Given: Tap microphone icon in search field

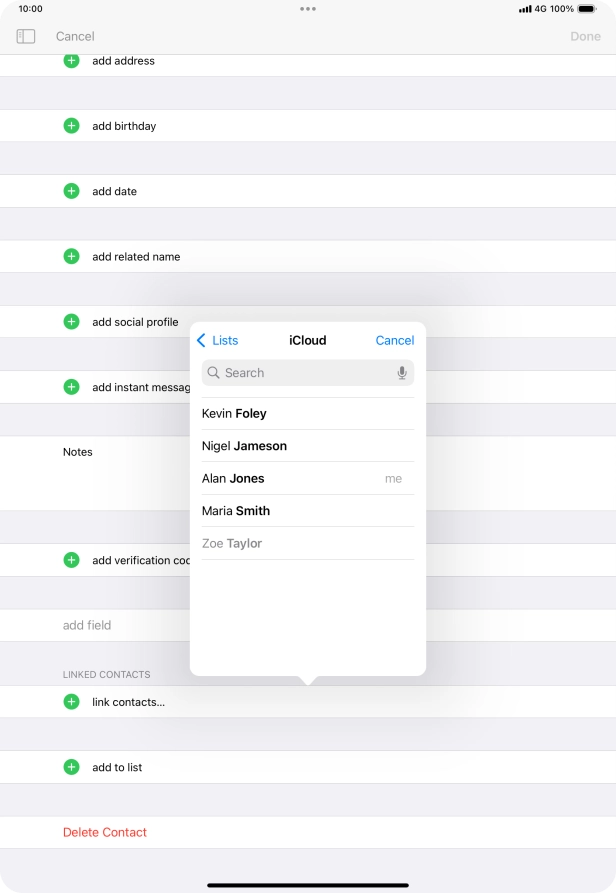Looking at the screenshot, I should (401, 373).
